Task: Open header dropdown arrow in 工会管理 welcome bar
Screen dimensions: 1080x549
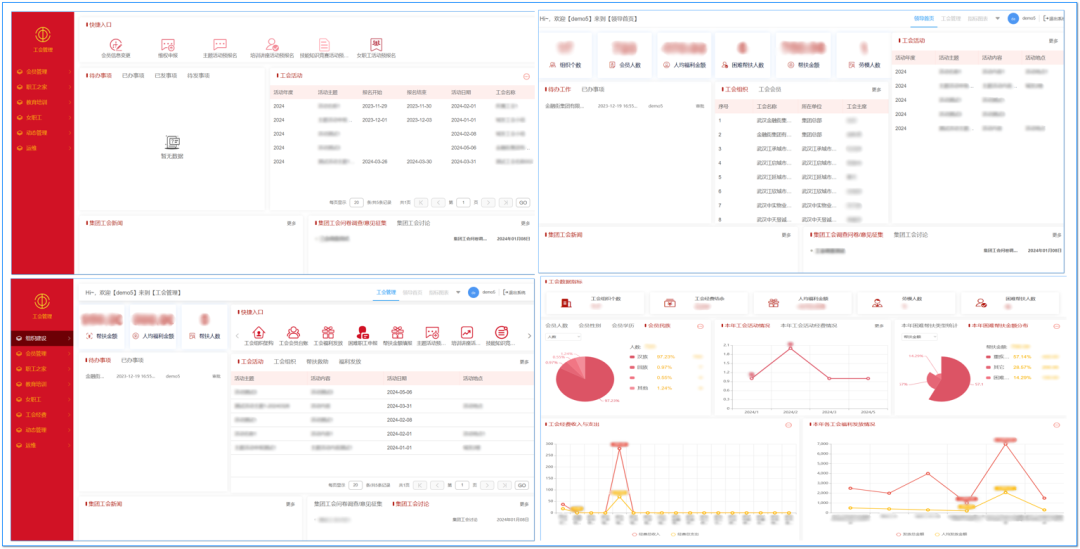Action: point(458,293)
